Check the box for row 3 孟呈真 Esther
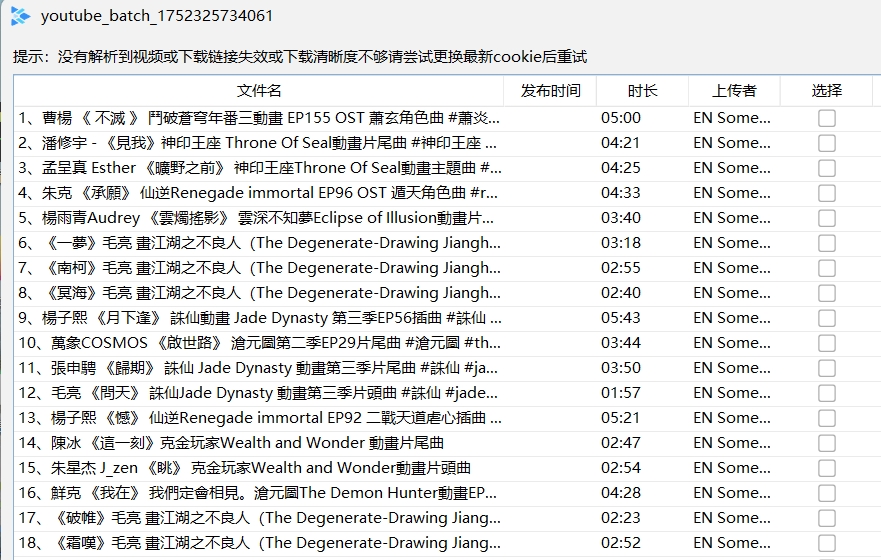The width and height of the screenshot is (881, 560). (x=826, y=168)
